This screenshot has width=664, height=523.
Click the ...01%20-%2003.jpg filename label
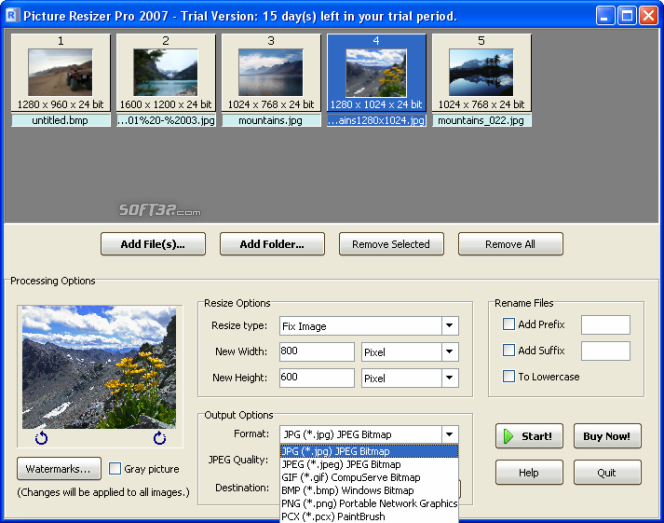pyautogui.click(x=166, y=120)
